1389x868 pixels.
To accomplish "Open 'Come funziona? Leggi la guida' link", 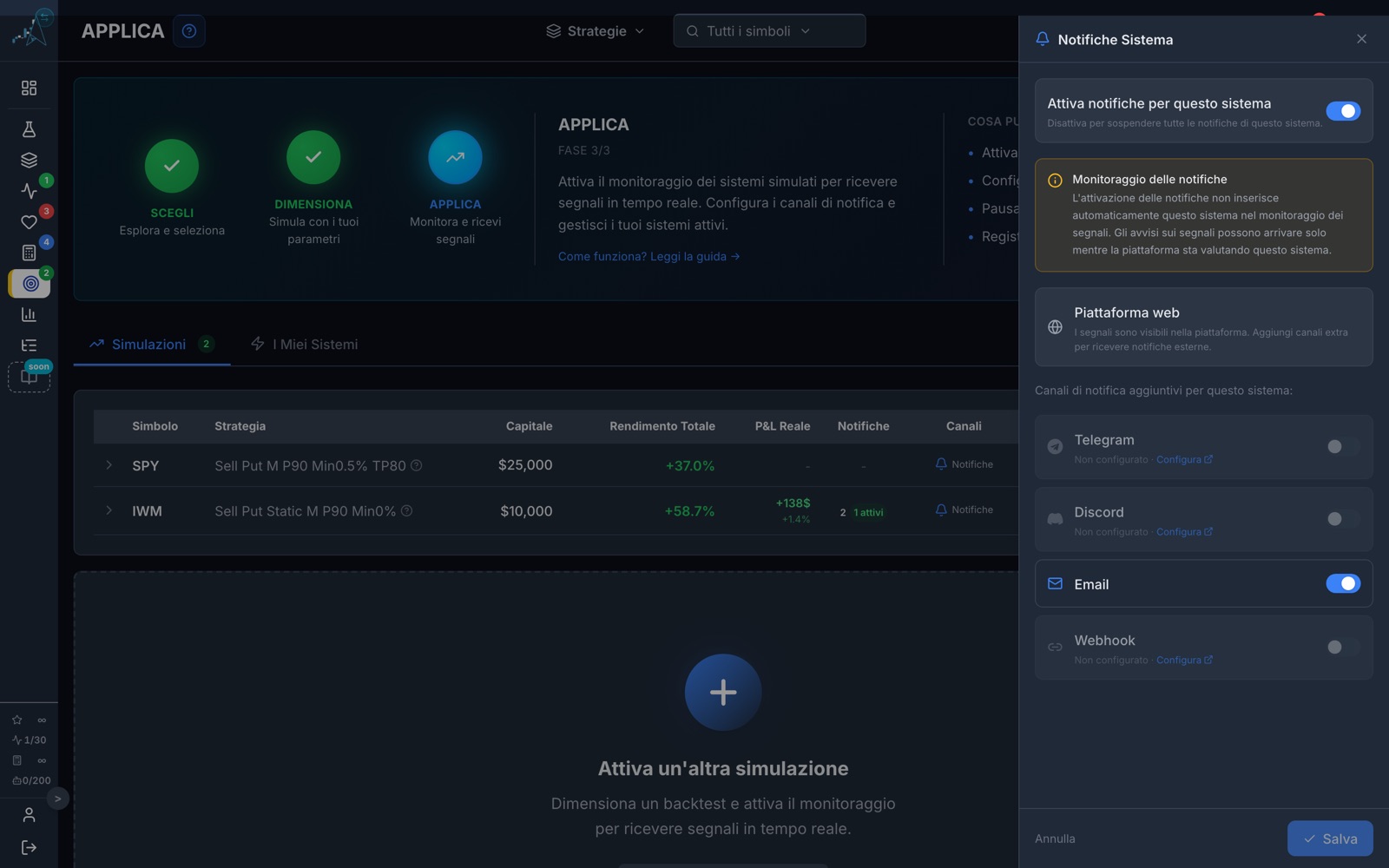I will click(648, 256).
